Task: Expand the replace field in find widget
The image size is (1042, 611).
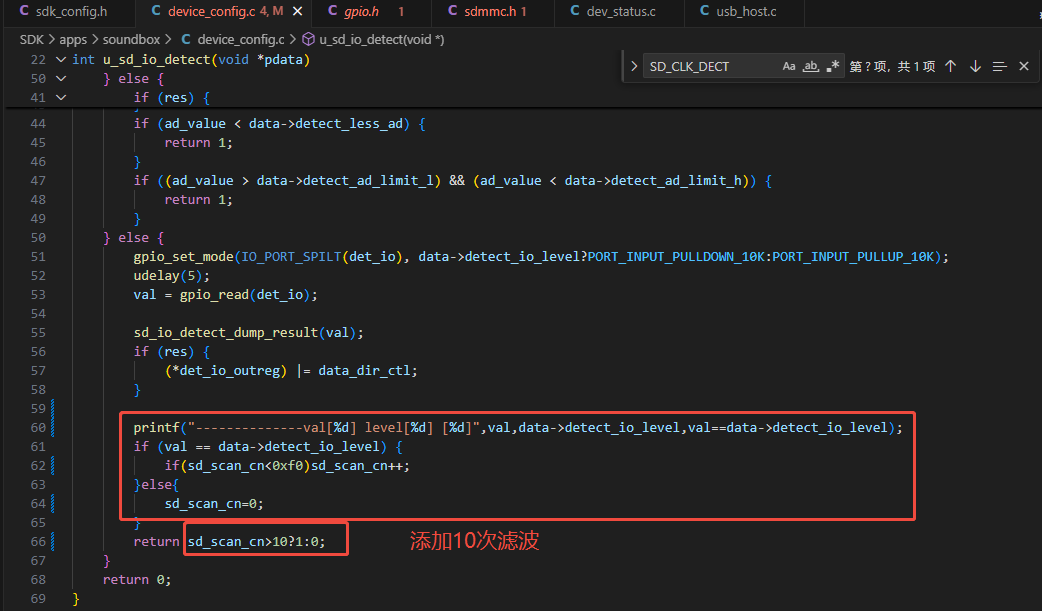Action: coord(634,66)
